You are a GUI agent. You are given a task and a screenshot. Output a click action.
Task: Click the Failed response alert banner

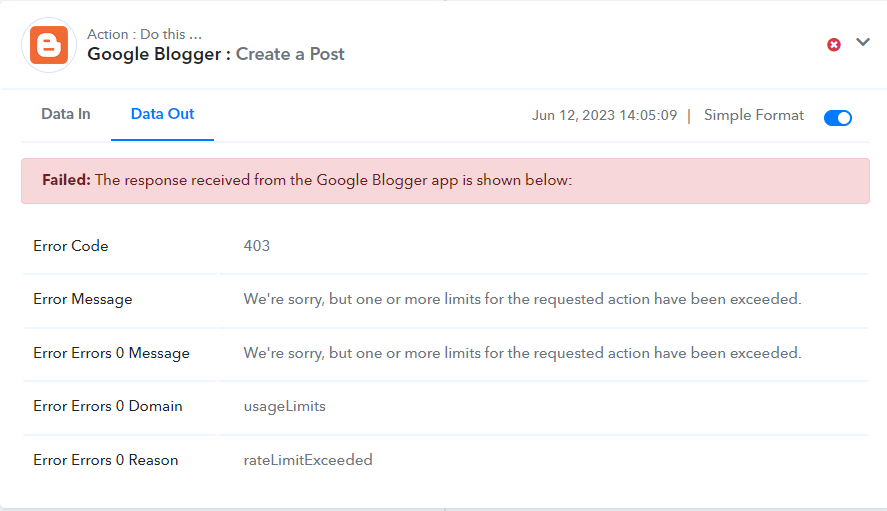pyautogui.click(x=445, y=181)
